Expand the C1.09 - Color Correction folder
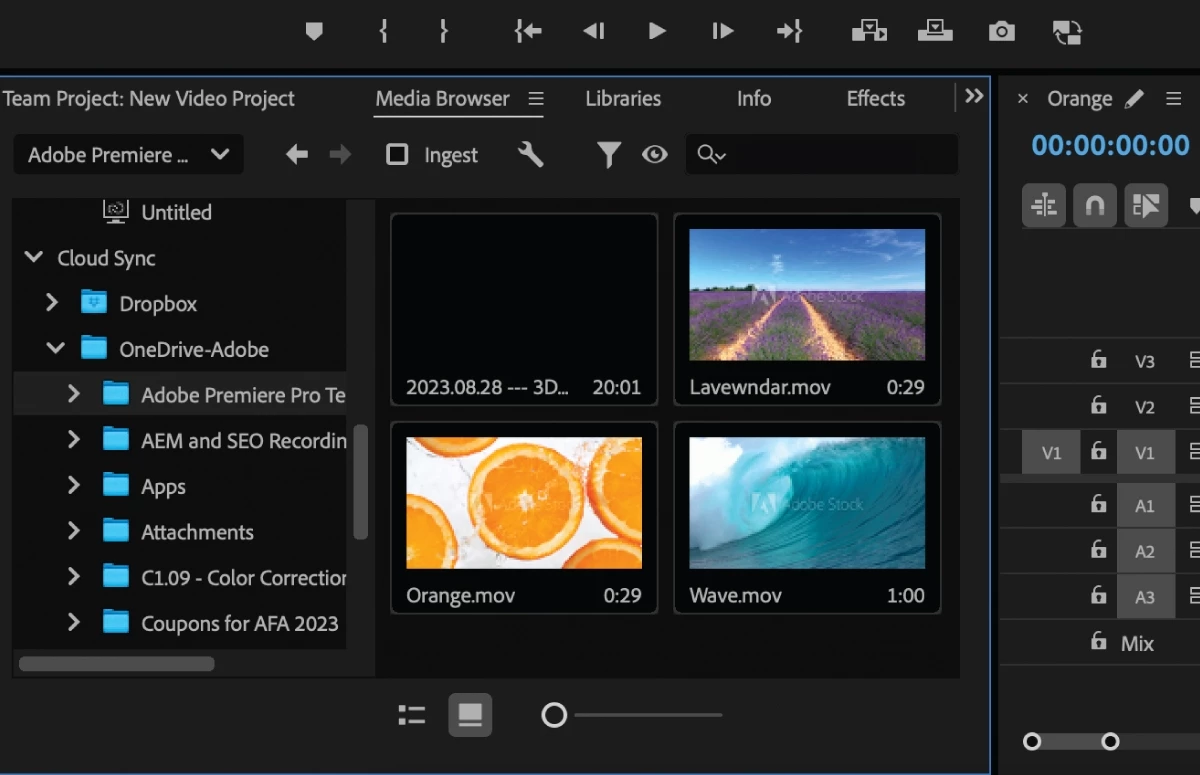The width and height of the screenshot is (1200, 775). click(73, 577)
